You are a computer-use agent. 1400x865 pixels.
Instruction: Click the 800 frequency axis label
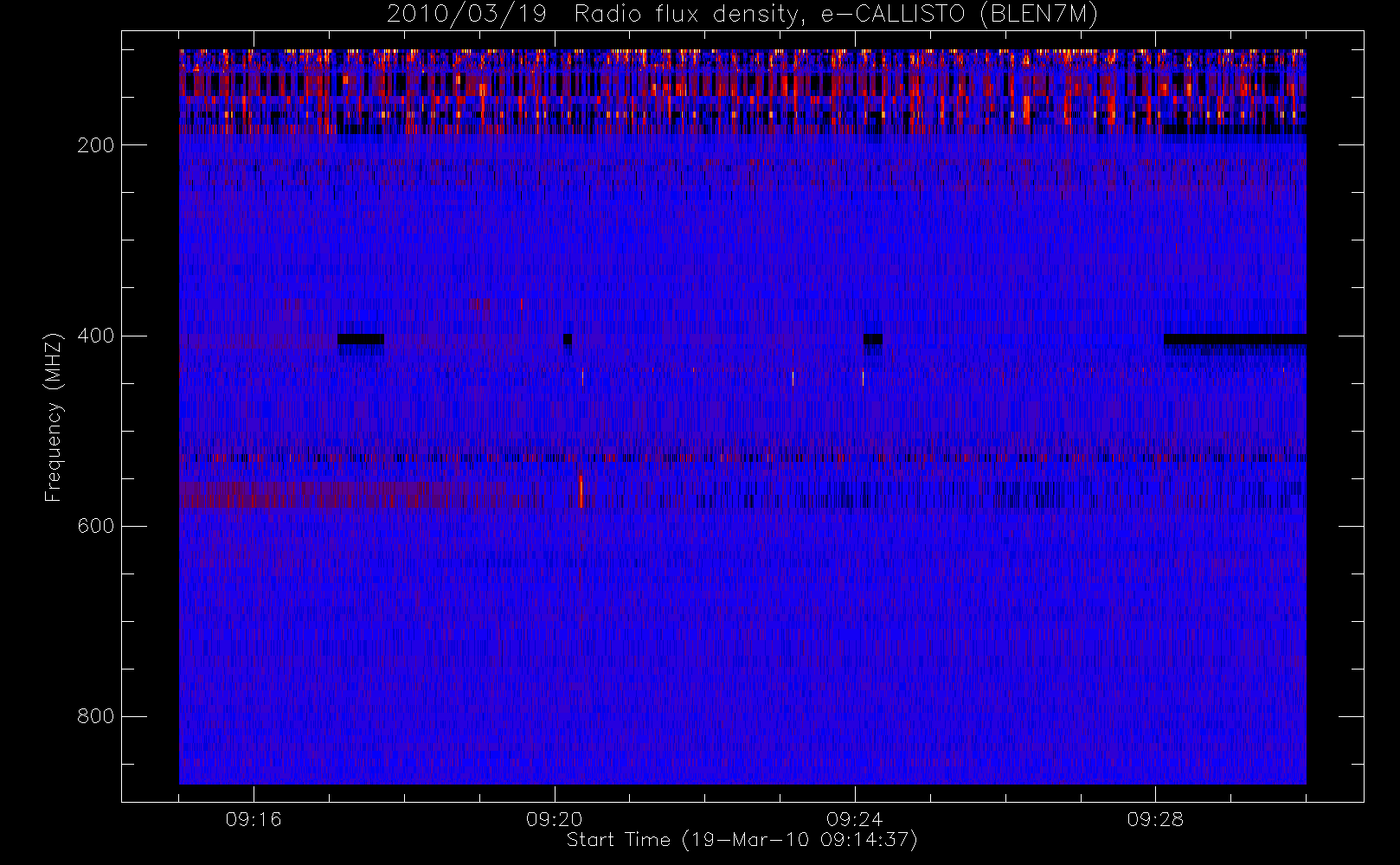click(95, 716)
